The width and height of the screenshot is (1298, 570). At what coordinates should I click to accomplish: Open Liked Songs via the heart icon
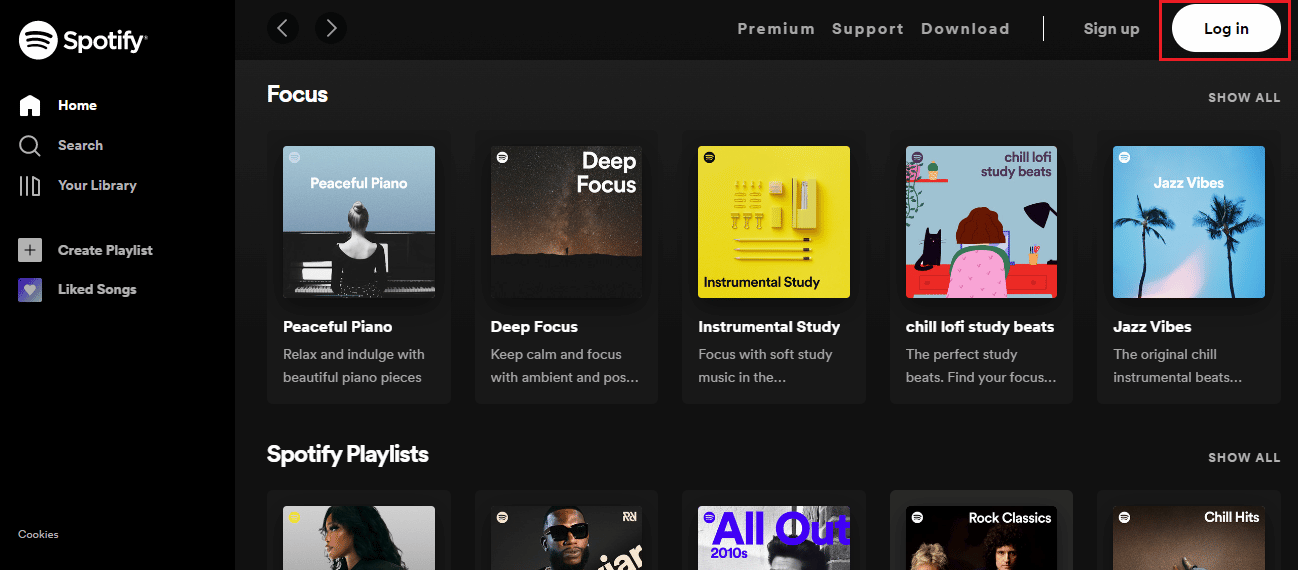click(x=30, y=289)
